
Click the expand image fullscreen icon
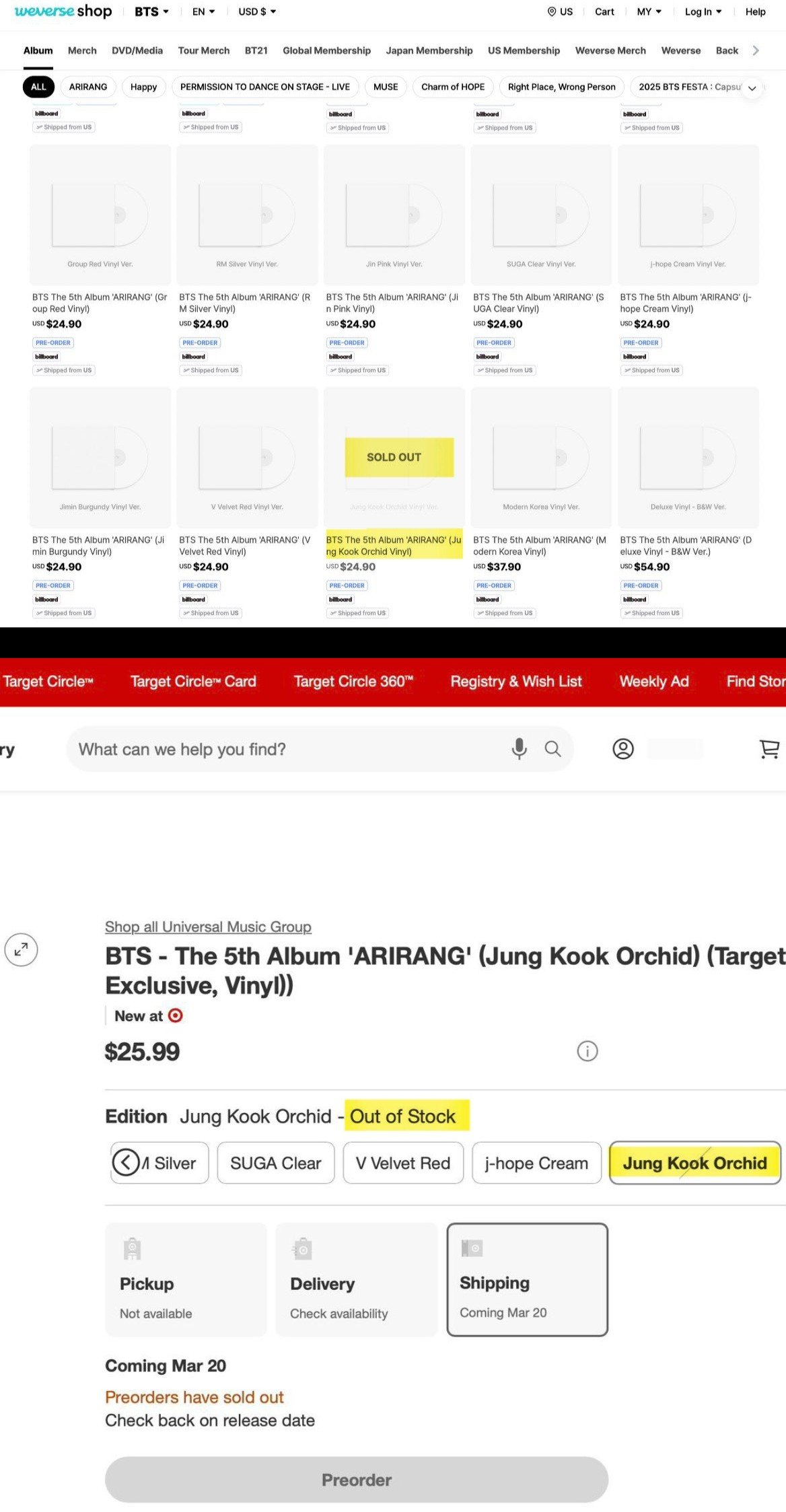coord(21,949)
